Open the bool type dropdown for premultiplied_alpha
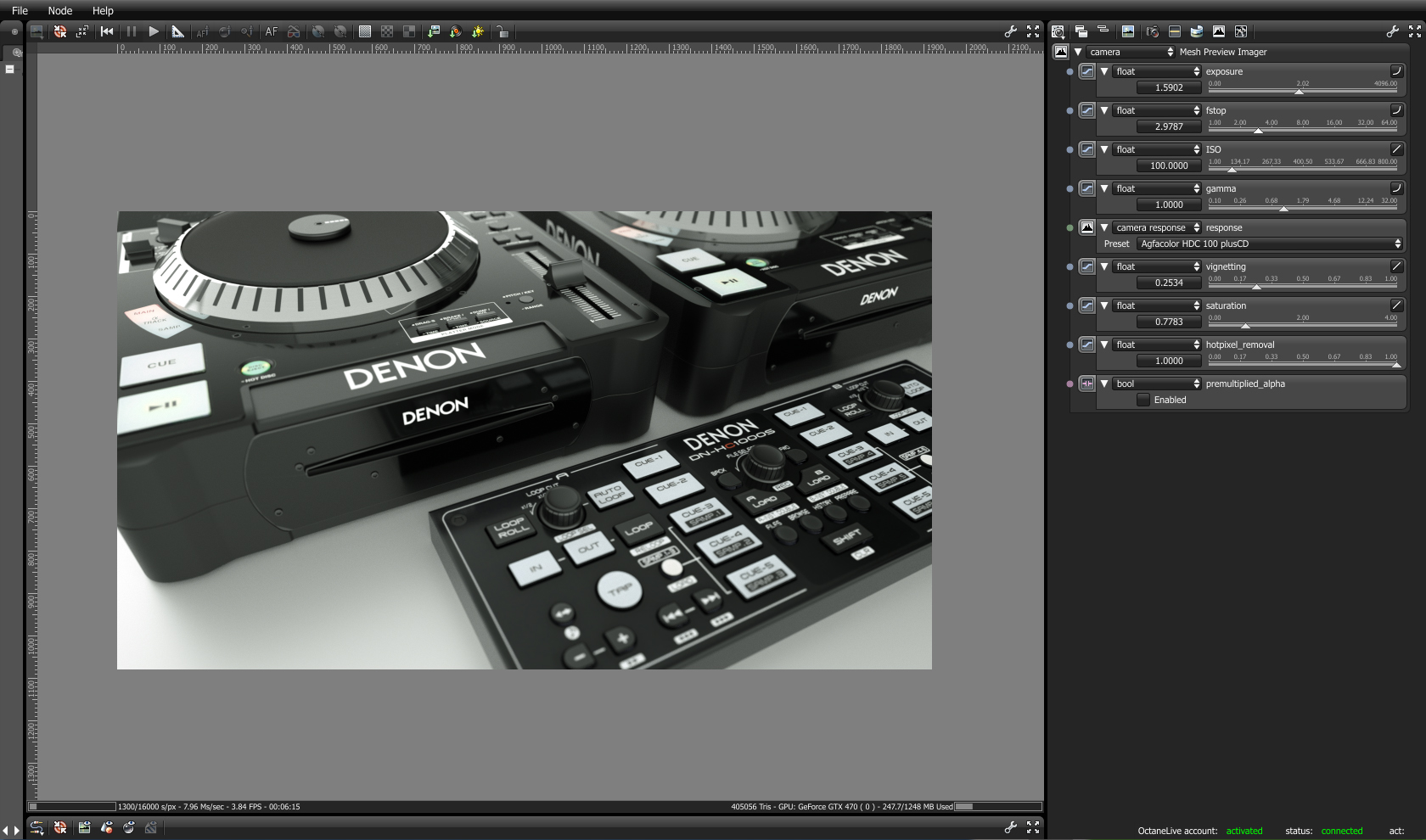This screenshot has width=1426, height=840. point(1158,384)
